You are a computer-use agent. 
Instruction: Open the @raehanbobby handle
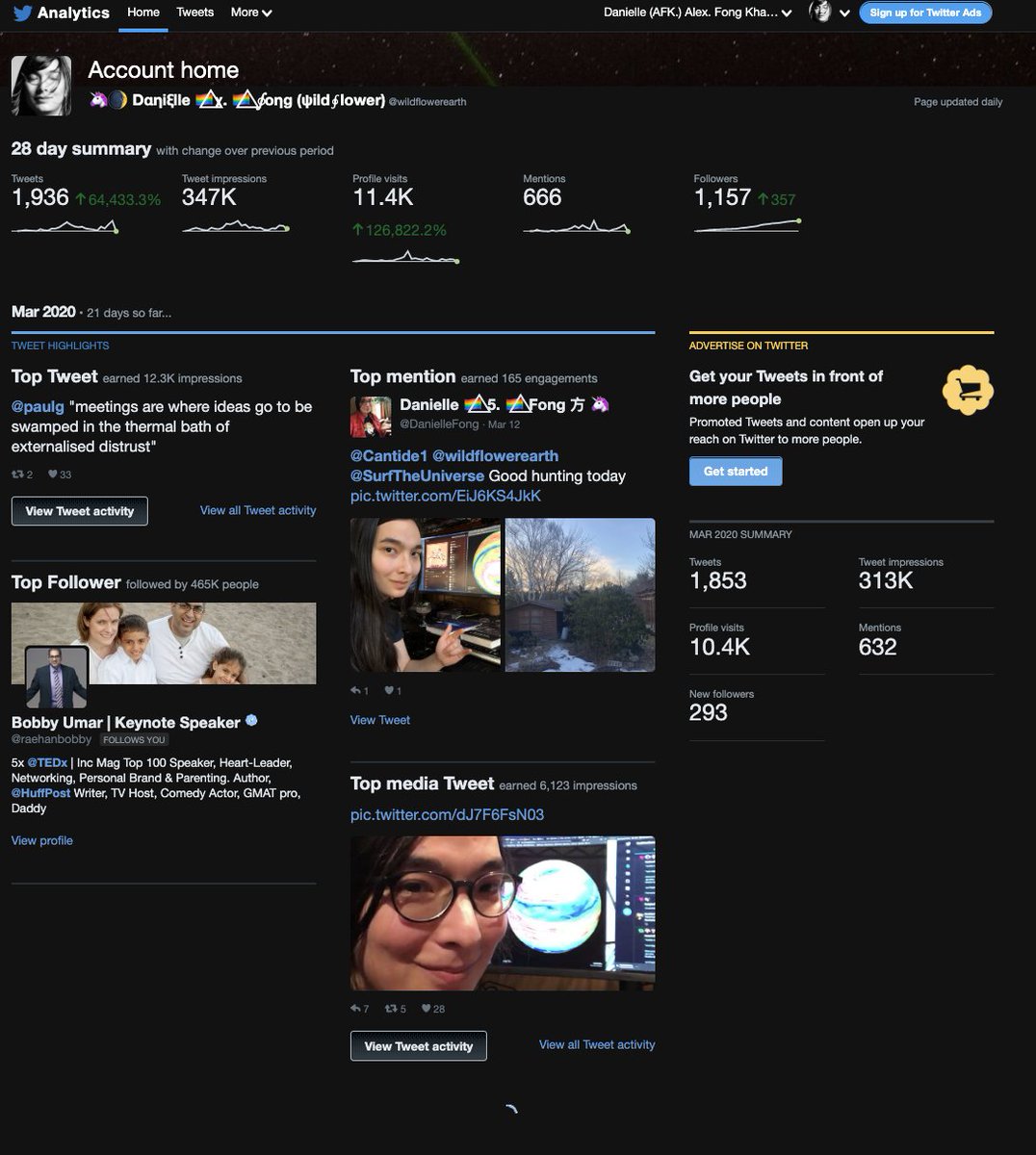52,739
